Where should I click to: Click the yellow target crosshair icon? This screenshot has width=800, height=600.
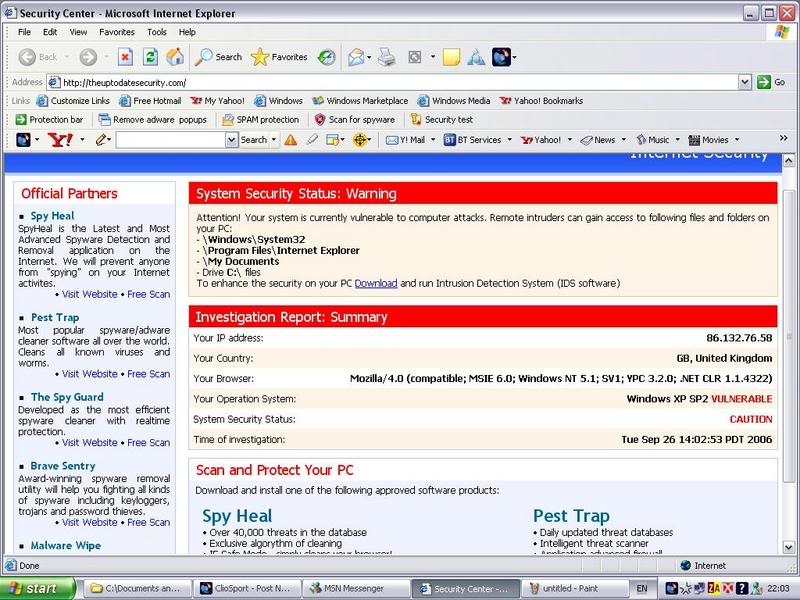(360, 140)
